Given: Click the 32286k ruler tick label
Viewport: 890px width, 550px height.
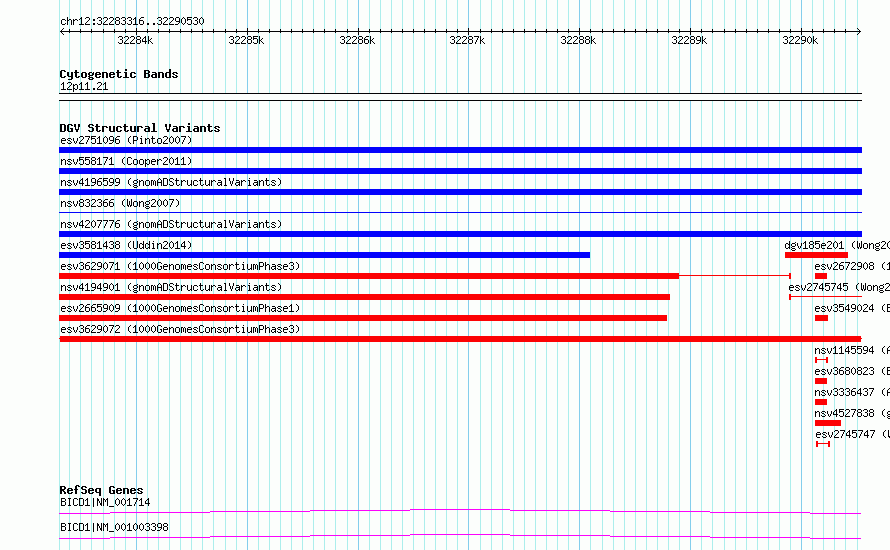Looking at the screenshot, I should coord(357,40).
